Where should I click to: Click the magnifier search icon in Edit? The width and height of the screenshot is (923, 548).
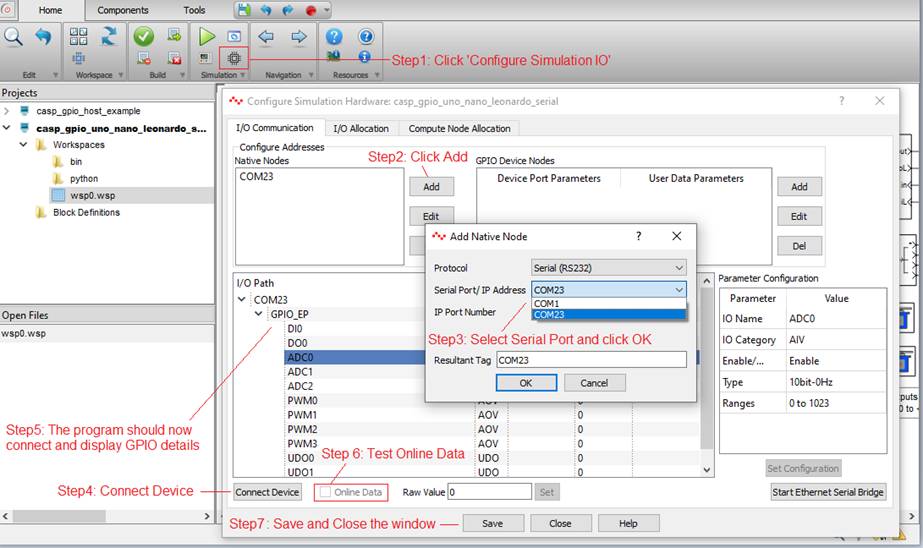click(x=13, y=36)
